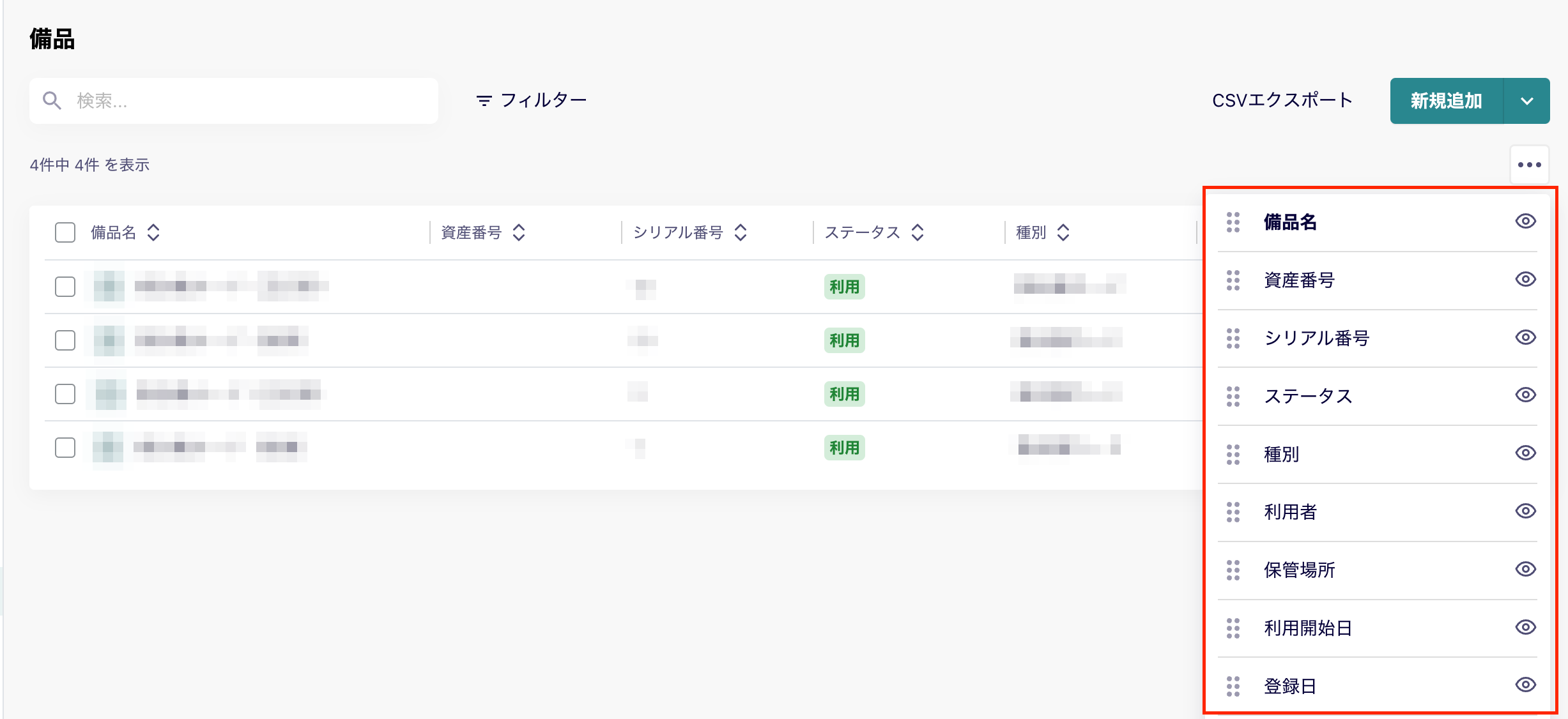Grab the drag handle for 利用者
The width and height of the screenshot is (1568, 719).
tap(1233, 512)
